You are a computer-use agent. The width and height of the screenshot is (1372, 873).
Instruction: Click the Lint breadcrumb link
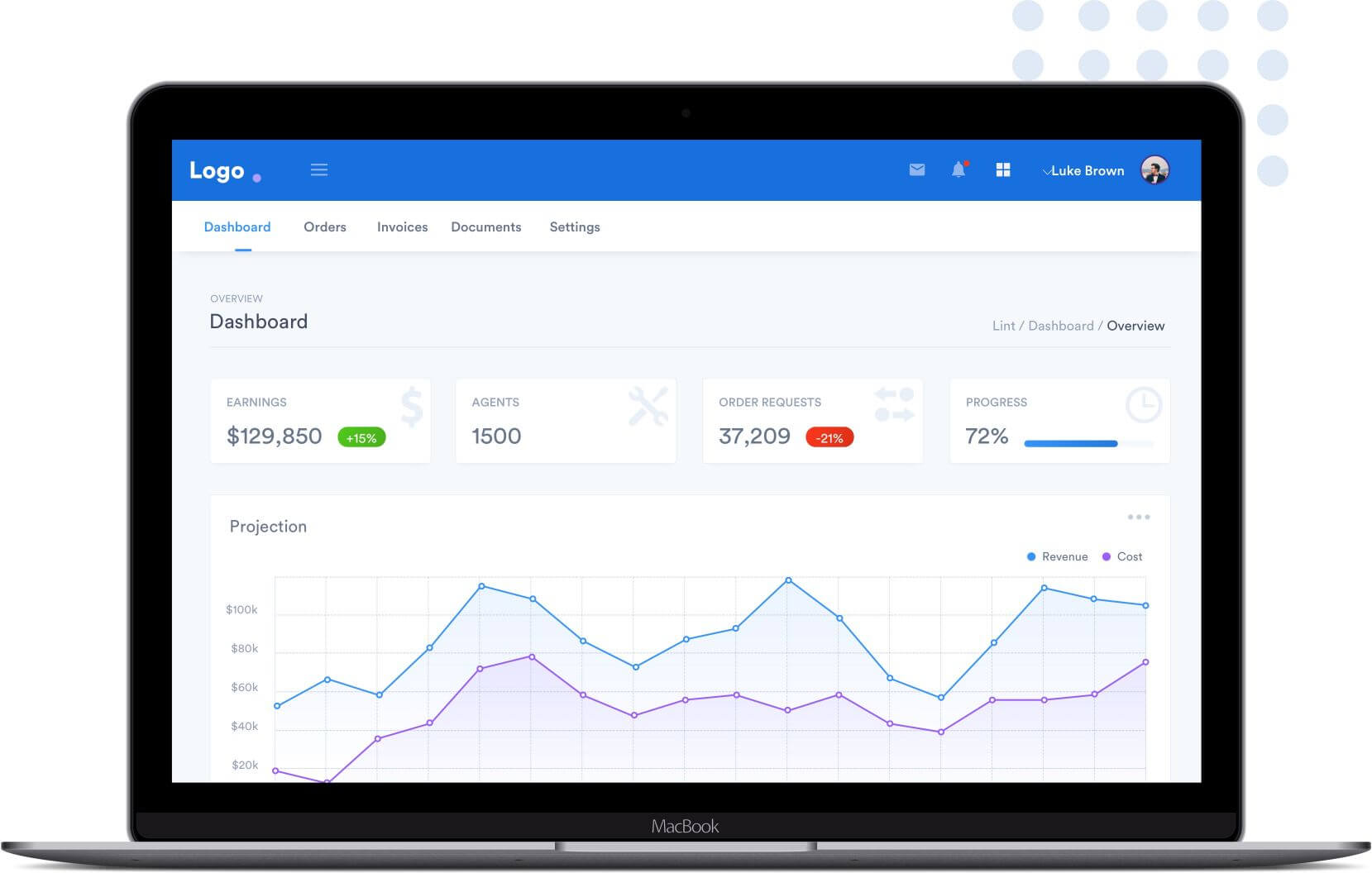1004,326
